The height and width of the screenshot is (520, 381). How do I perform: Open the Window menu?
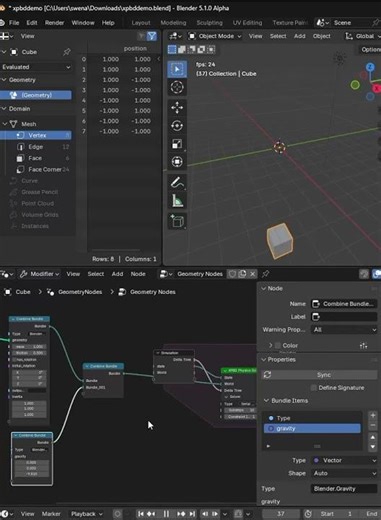[83, 23]
